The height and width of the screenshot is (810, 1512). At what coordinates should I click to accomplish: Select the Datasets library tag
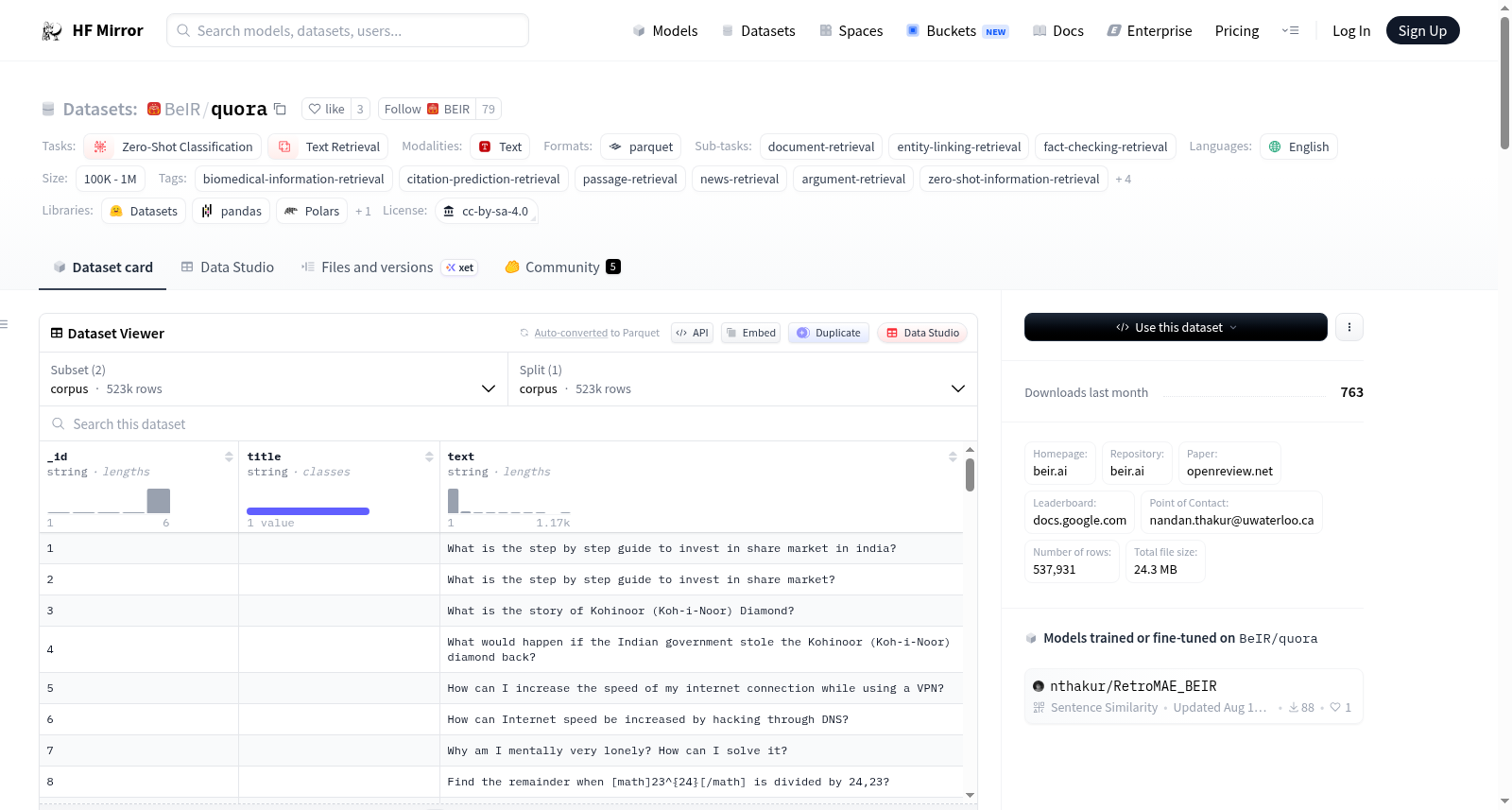click(x=144, y=211)
